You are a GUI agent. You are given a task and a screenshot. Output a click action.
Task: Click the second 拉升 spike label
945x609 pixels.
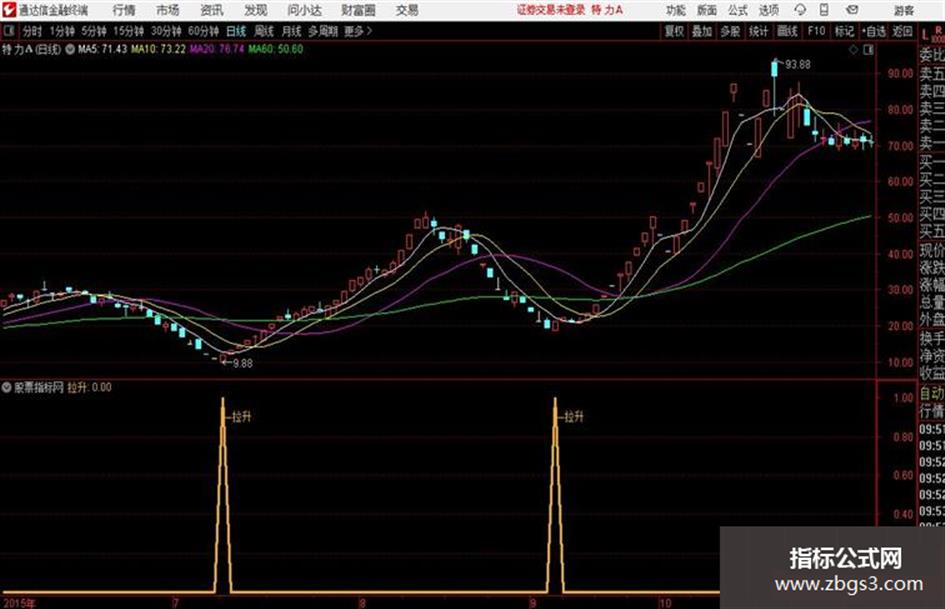pos(574,417)
